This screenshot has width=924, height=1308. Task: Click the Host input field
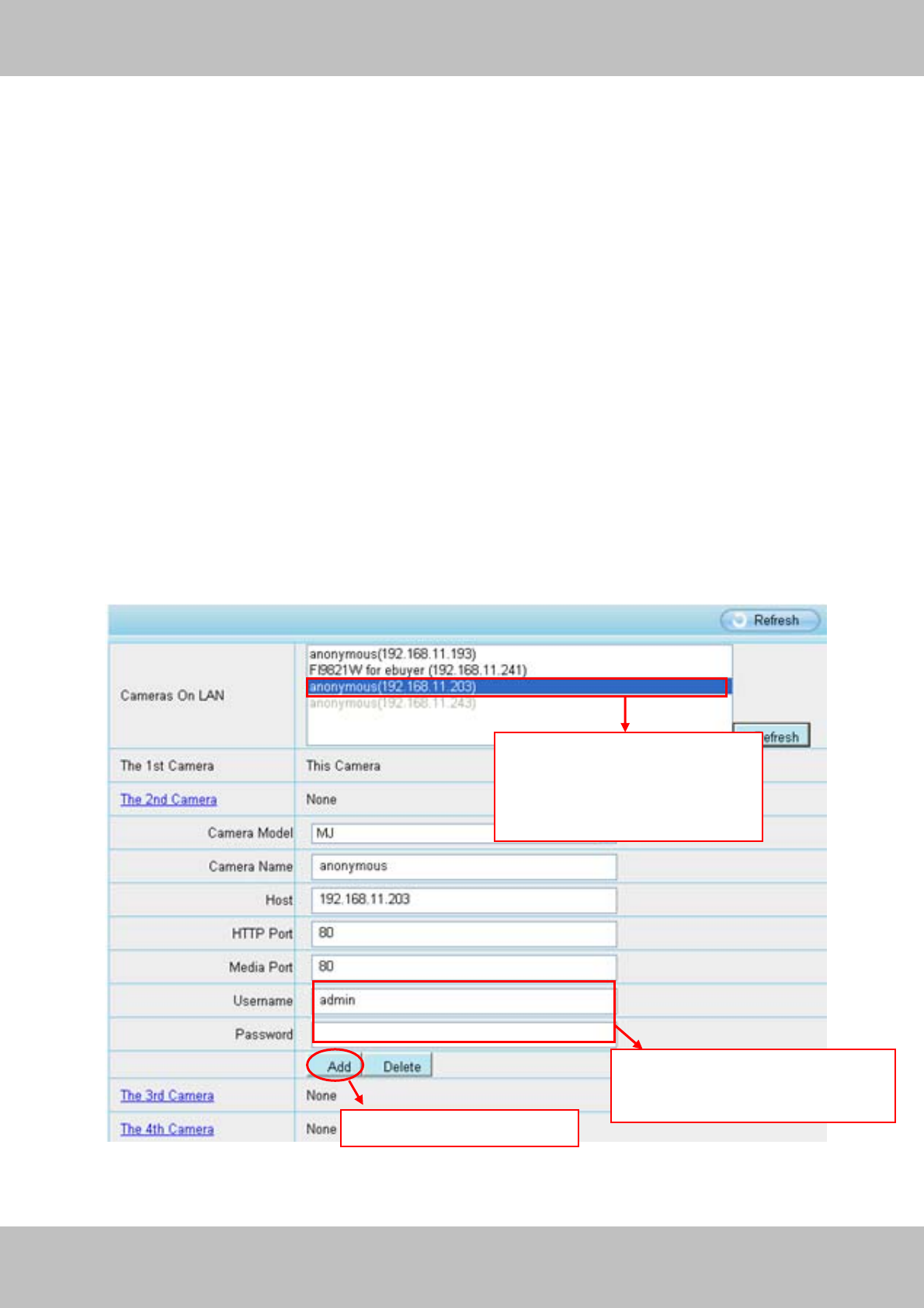[x=464, y=899]
